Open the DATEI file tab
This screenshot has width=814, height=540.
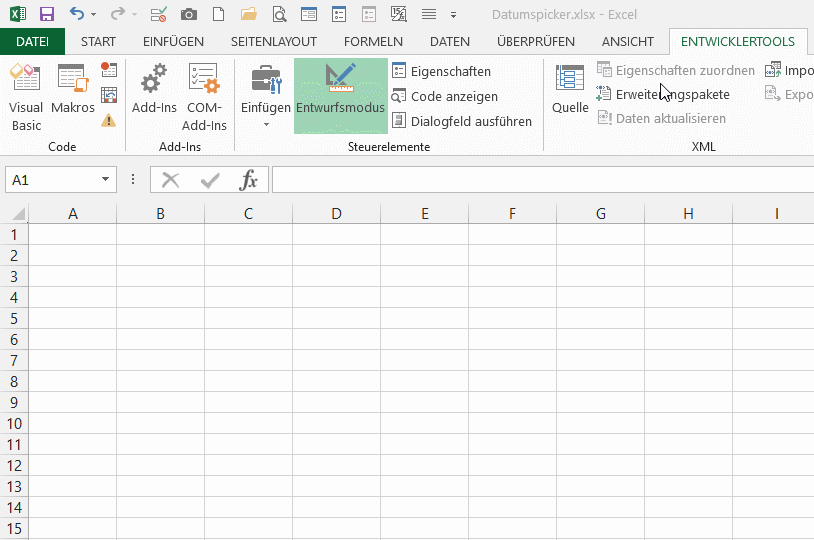[32, 41]
